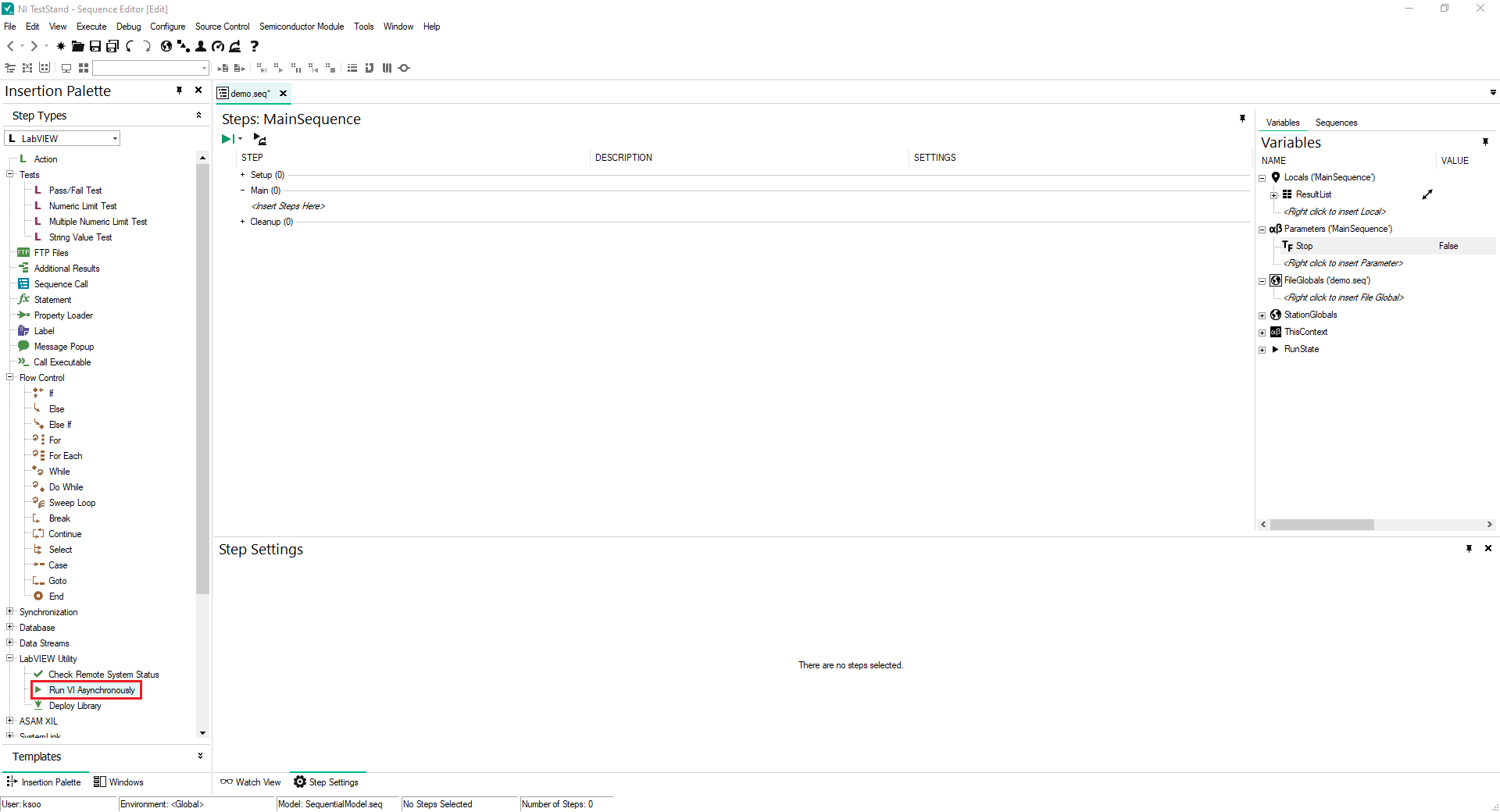The image size is (1500, 812).
Task: Click the Navigate Forward arrow in toolbar
Action: tap(34, 47)
